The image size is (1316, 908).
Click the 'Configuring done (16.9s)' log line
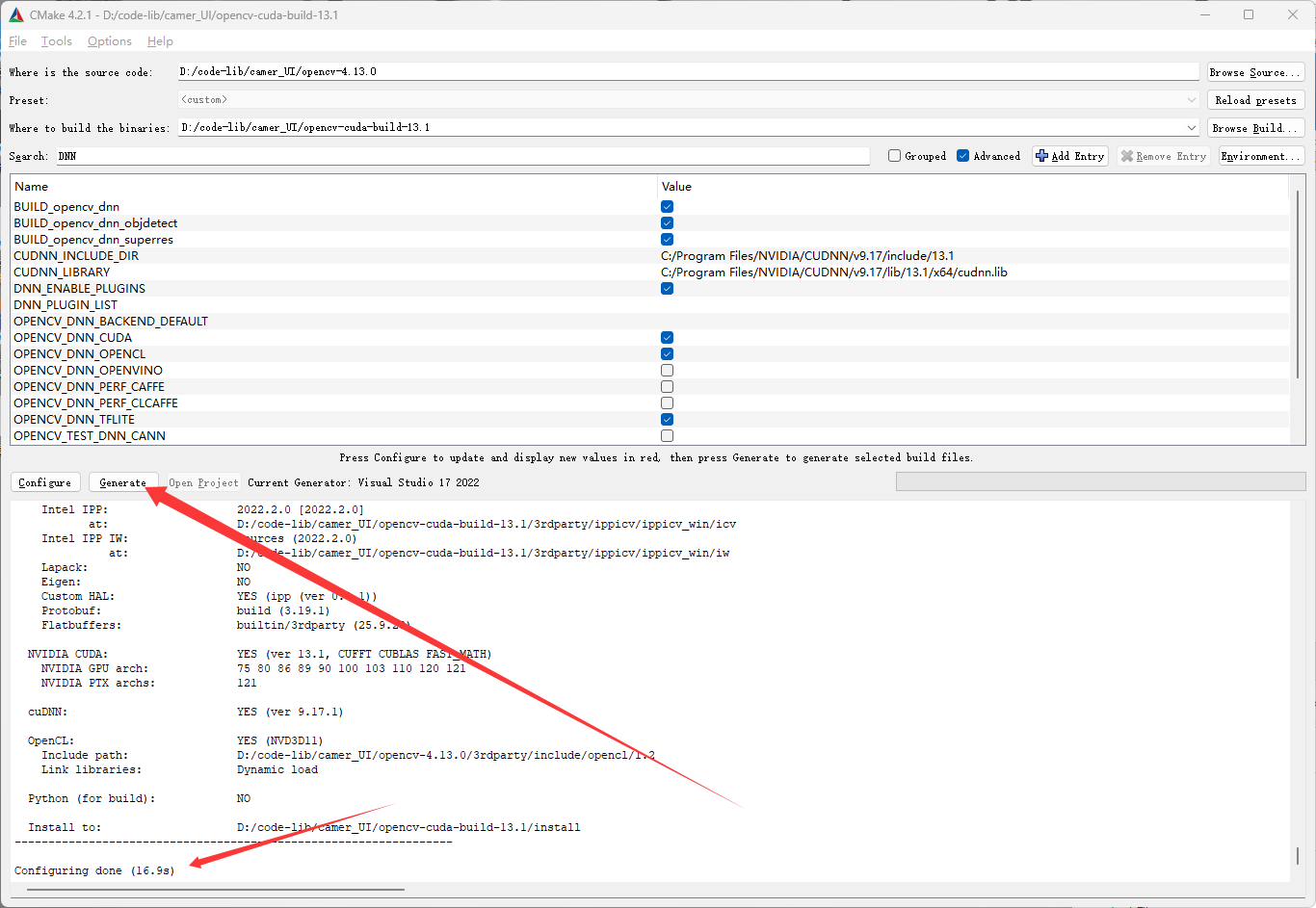click(94, 870)
